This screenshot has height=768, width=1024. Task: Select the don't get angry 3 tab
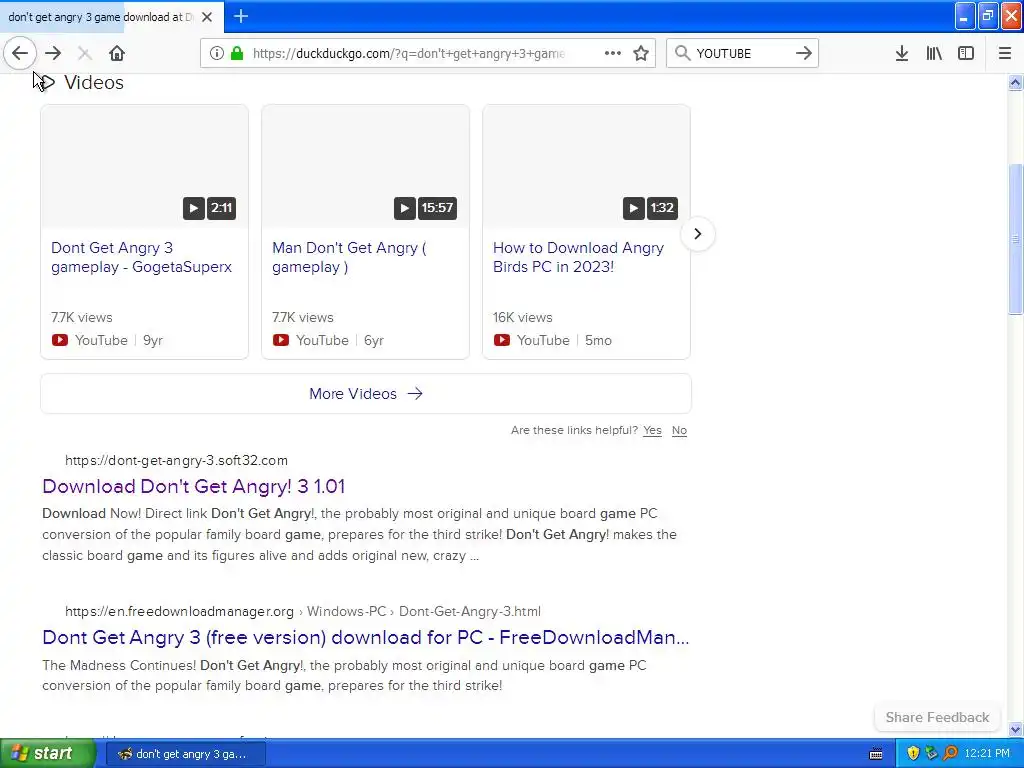pos(101,17)
